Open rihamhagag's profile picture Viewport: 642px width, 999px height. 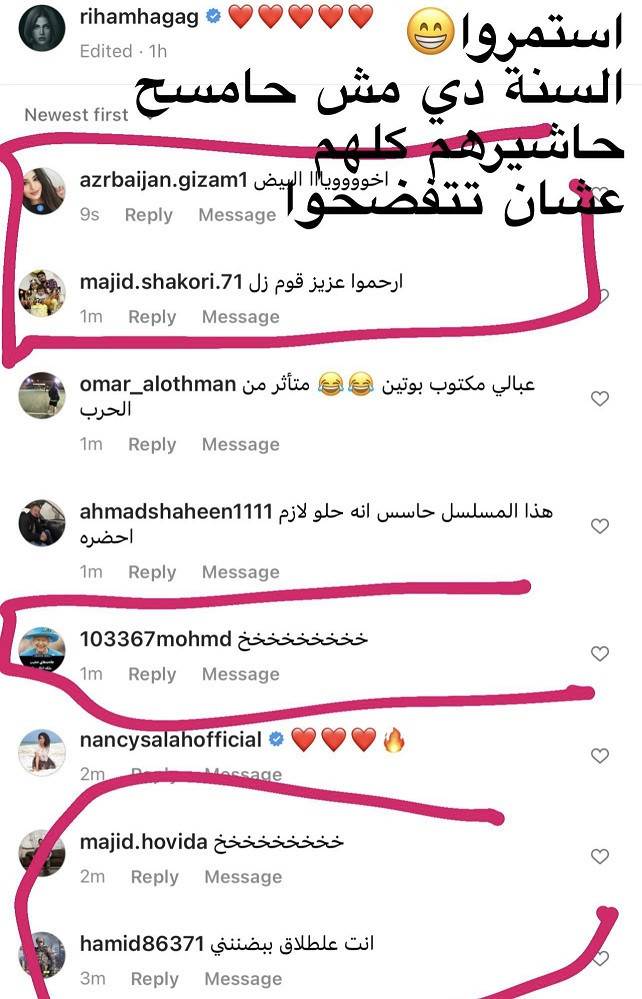[x=42, y=30]
